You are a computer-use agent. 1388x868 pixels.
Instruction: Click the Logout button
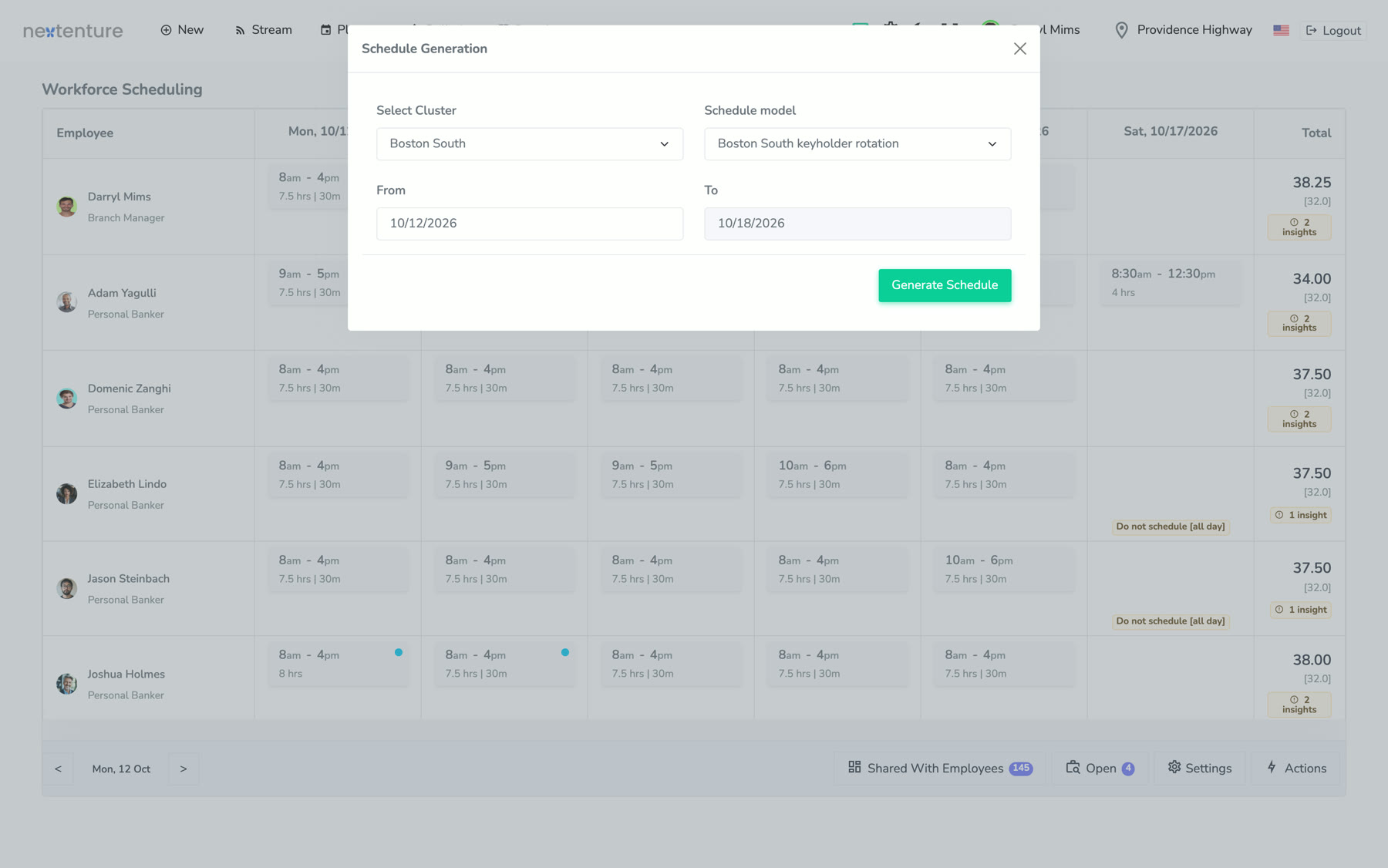pos(1333,31)
